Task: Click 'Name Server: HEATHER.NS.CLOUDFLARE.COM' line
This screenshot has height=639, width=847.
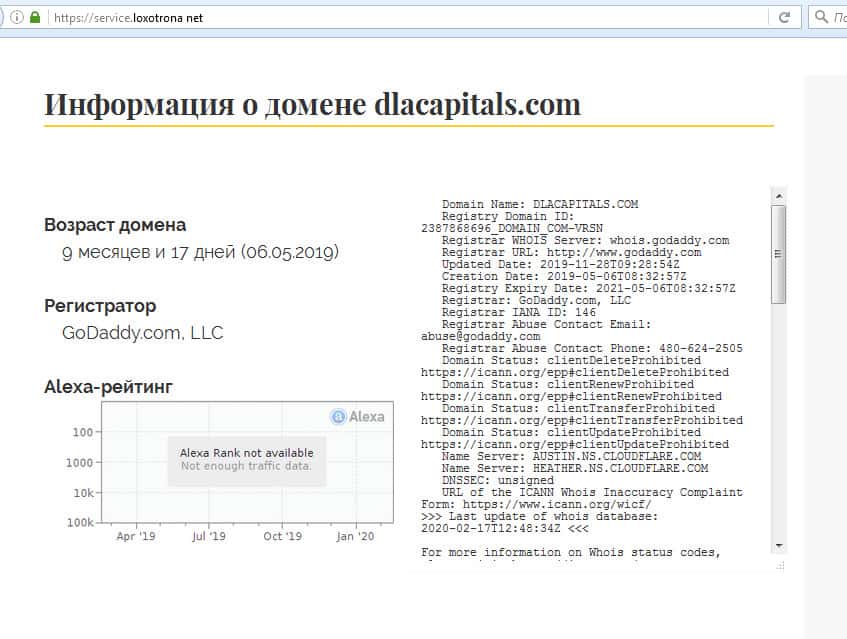Action: click(575, 468)
